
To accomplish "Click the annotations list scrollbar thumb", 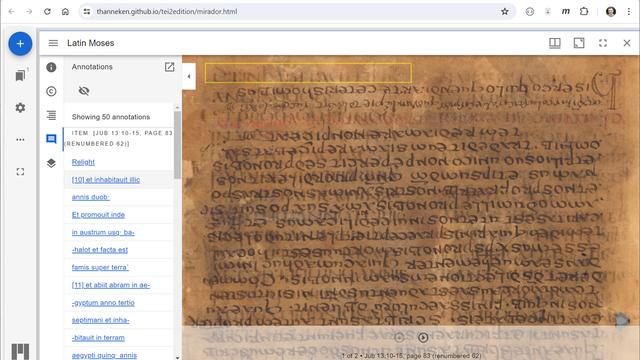I will click(177, 145).
